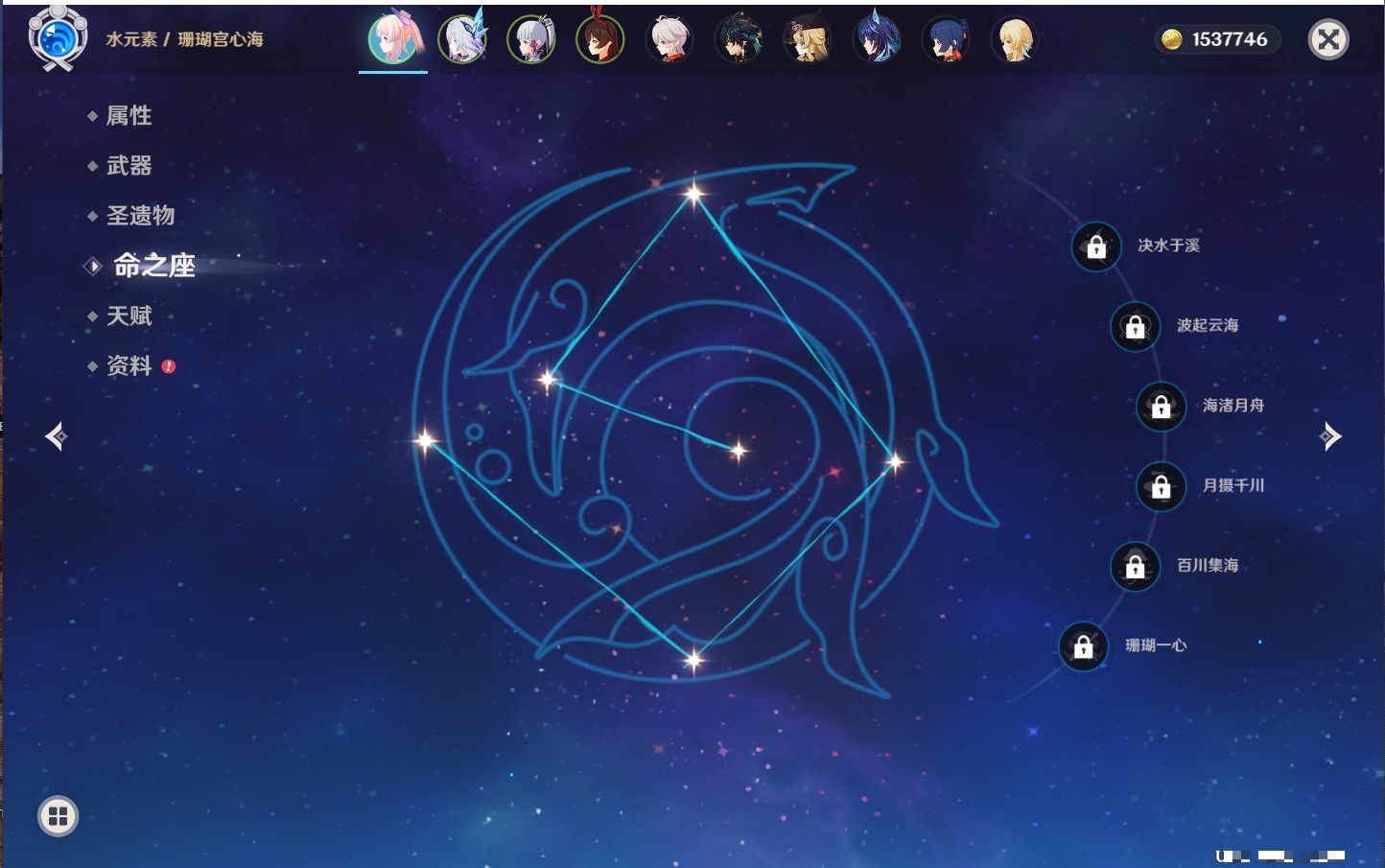Open locked constellation 月摄千川 icon

point(1162,487)
